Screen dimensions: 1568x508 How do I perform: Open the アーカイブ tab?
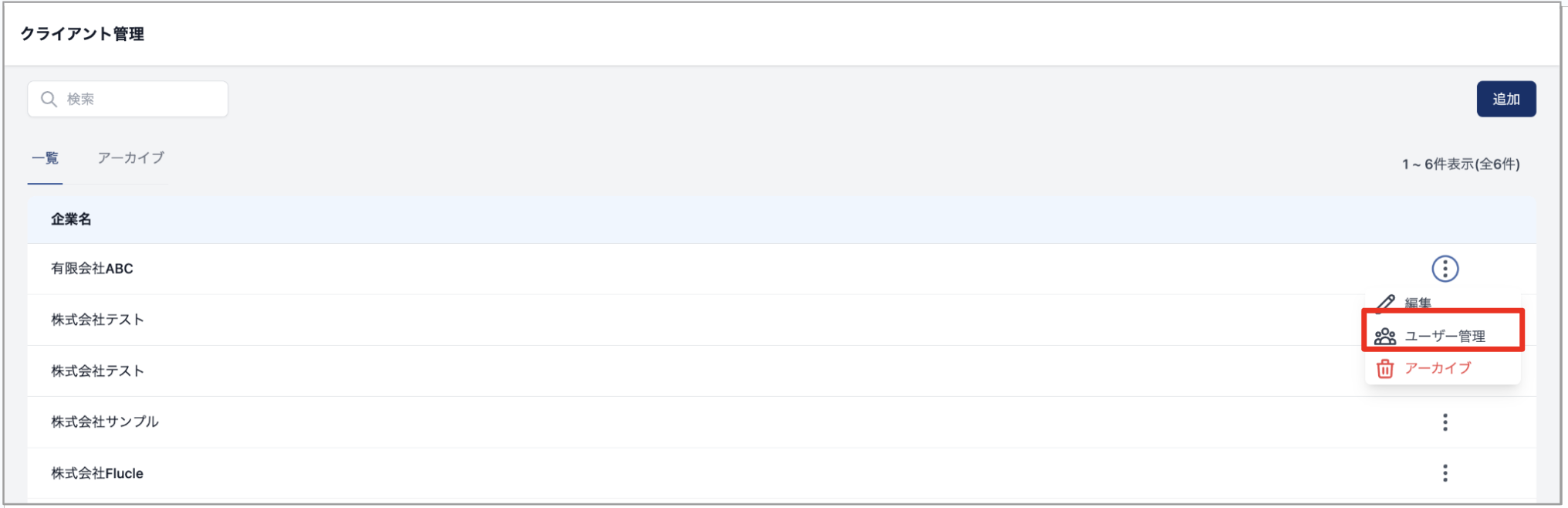[130, 158]
